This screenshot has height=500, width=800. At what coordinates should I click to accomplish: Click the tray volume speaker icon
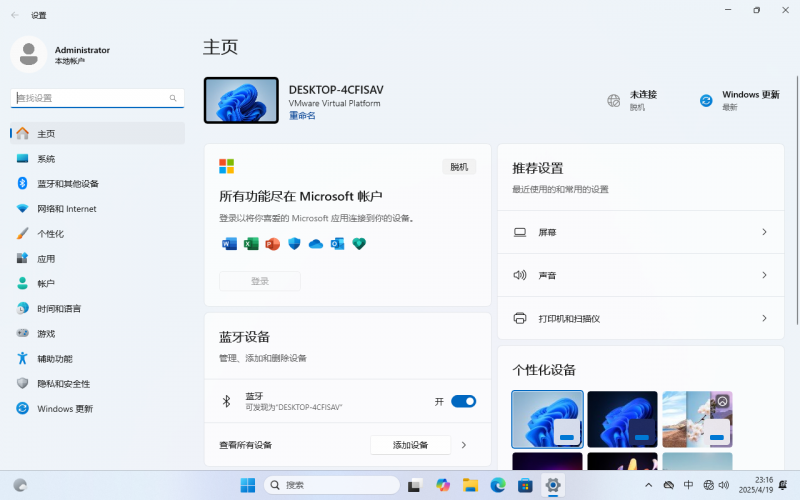723,485
